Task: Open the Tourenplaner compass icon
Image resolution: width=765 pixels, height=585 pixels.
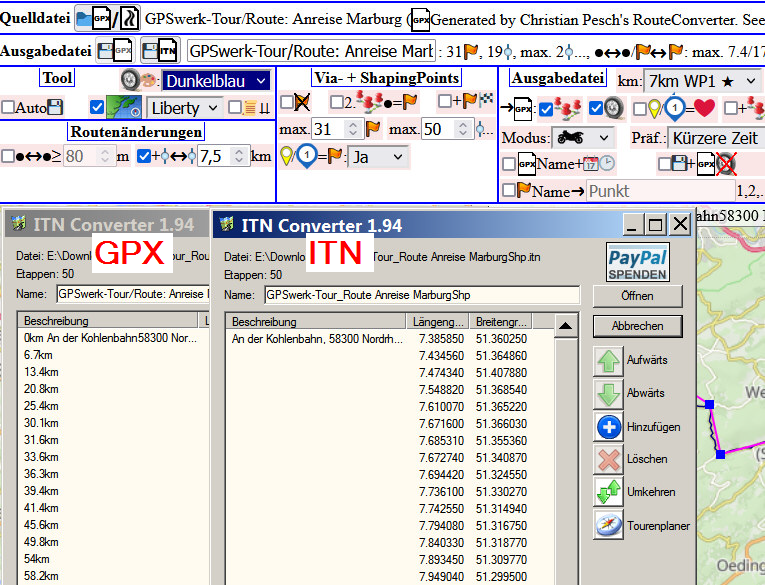Action: 608,525
